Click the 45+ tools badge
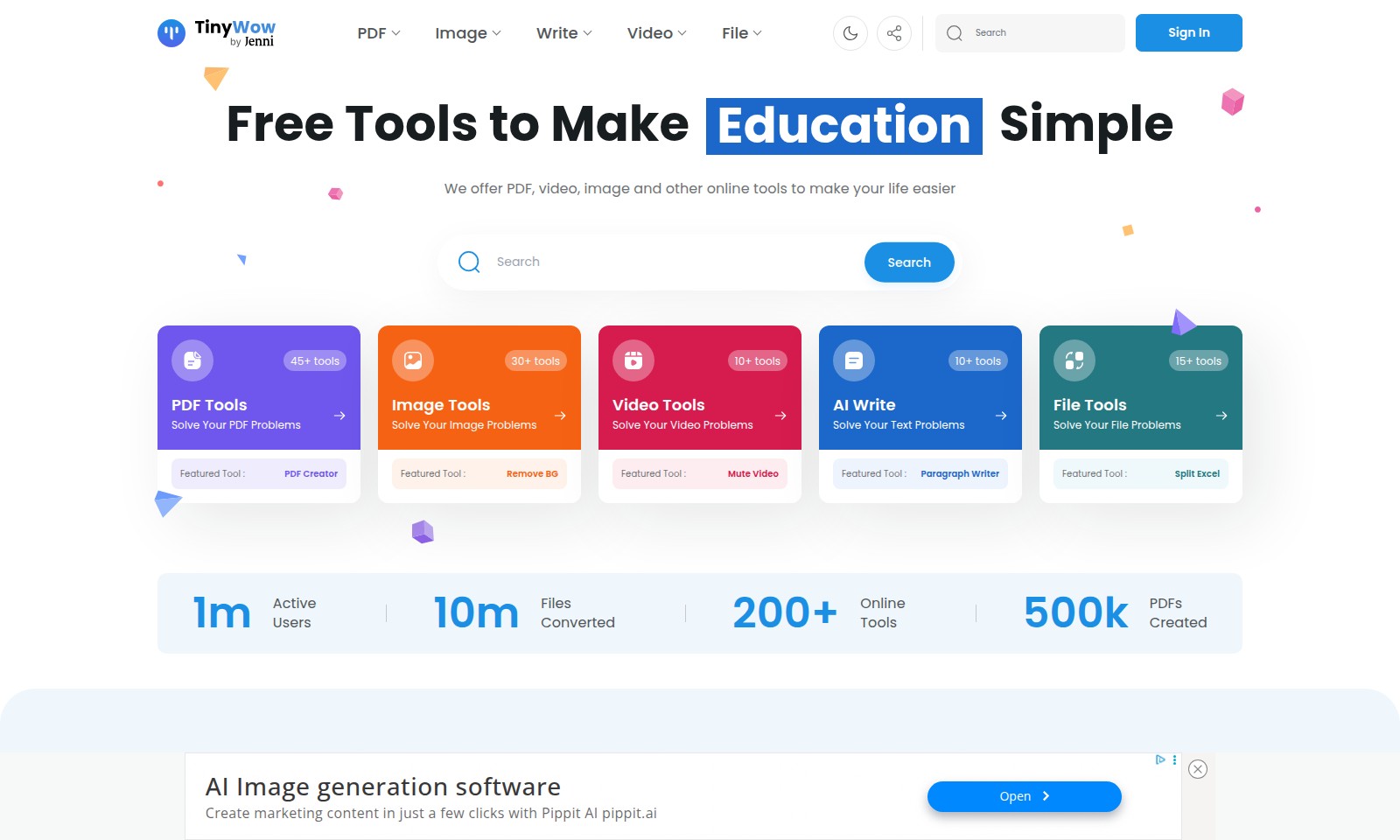This screenshot has width=1400, height=840. coord(315,360)
